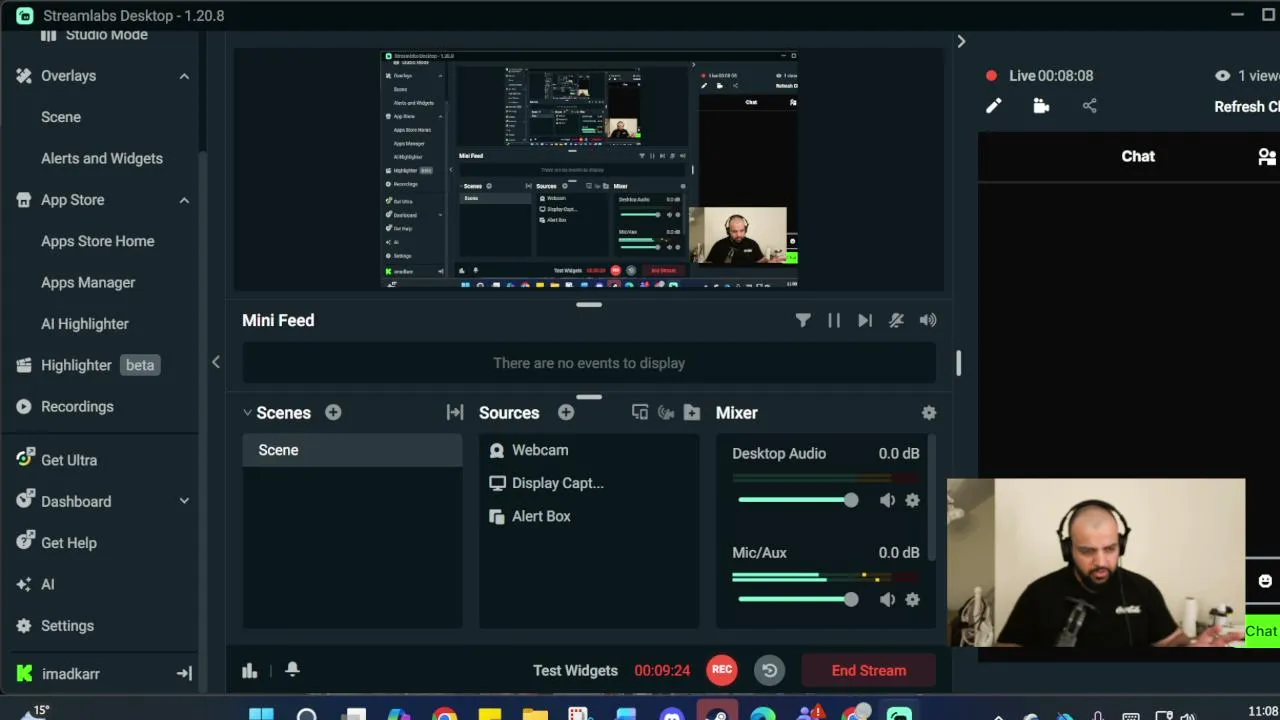Image resolution: width=1280 pixels, height=720 pixels.
Task: Toggle the replay buffer button
Action: [x=769, y=670]
